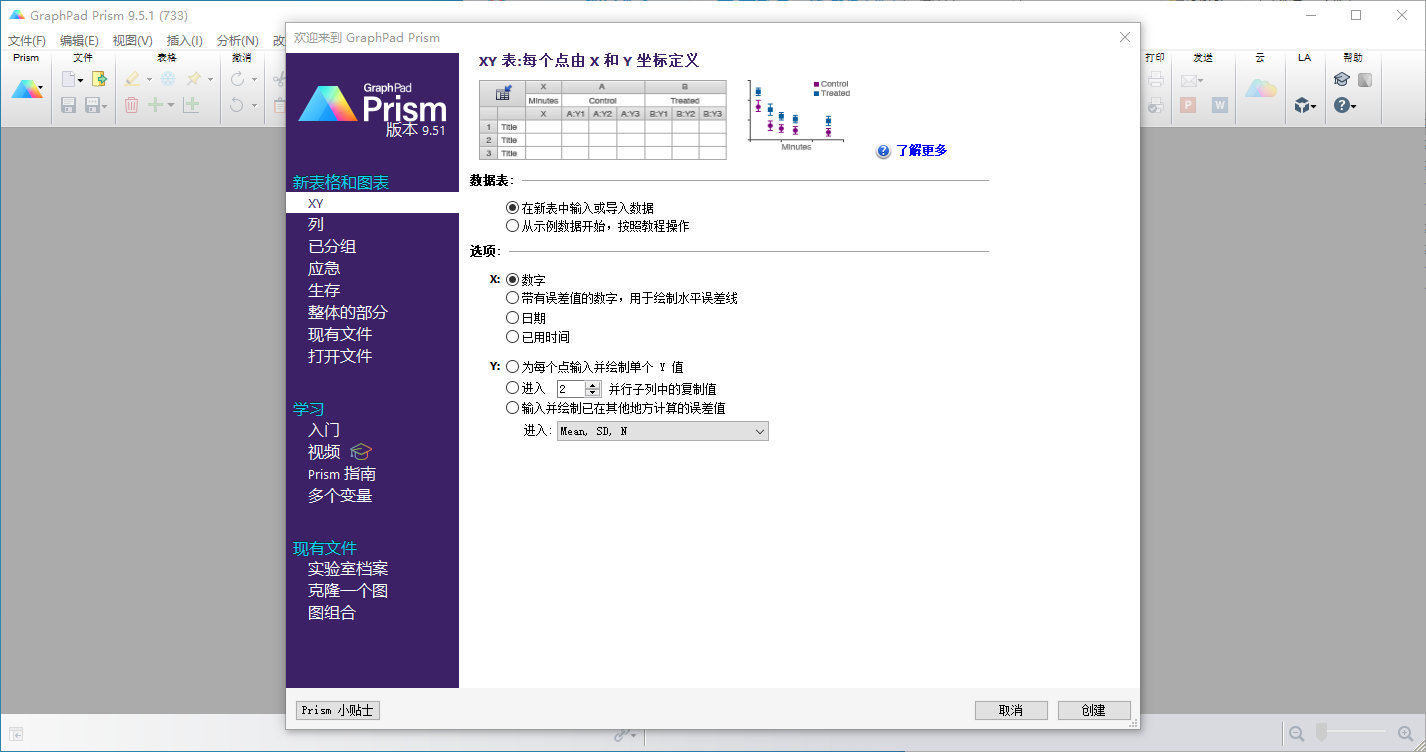Click the print preview printer icon
This screenshot has width=1426, height=752.
1156,105
